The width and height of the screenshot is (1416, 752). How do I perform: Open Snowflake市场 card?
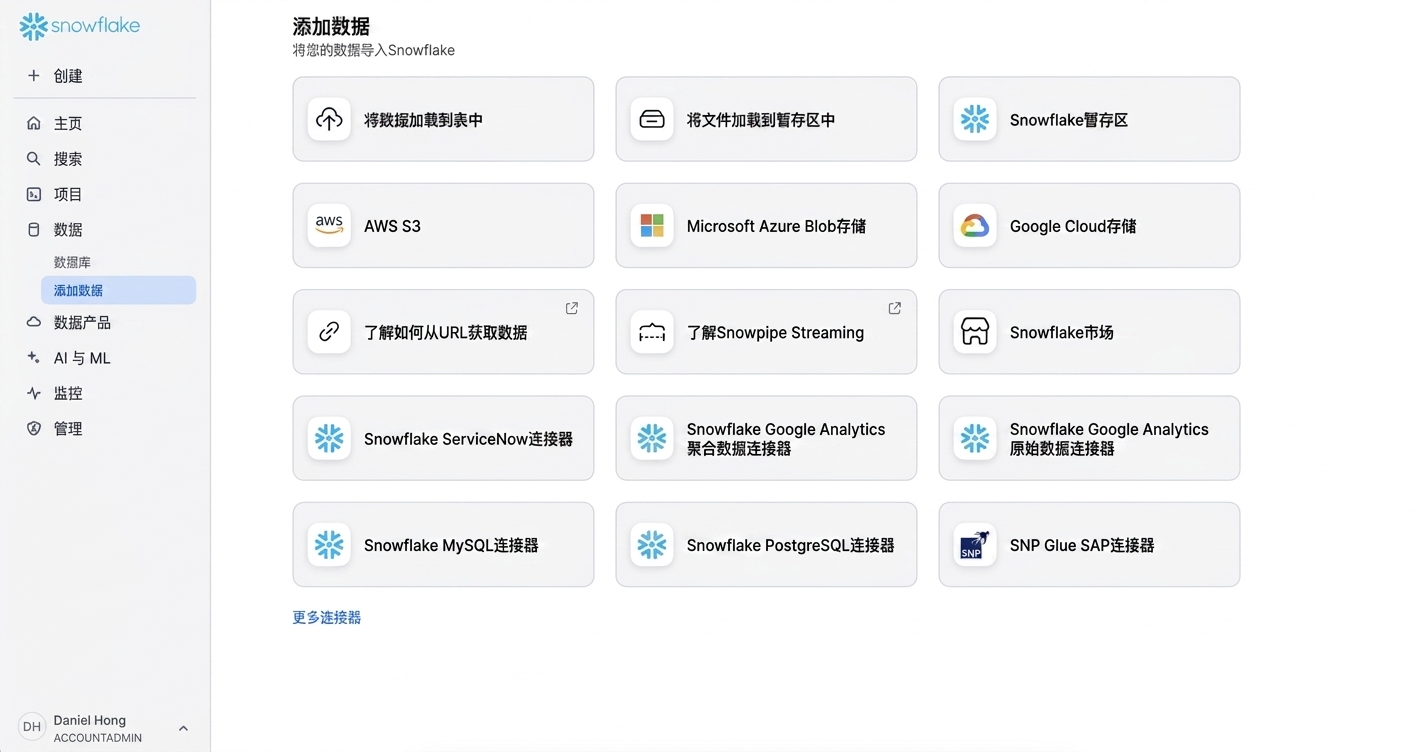pos(1089,332)
